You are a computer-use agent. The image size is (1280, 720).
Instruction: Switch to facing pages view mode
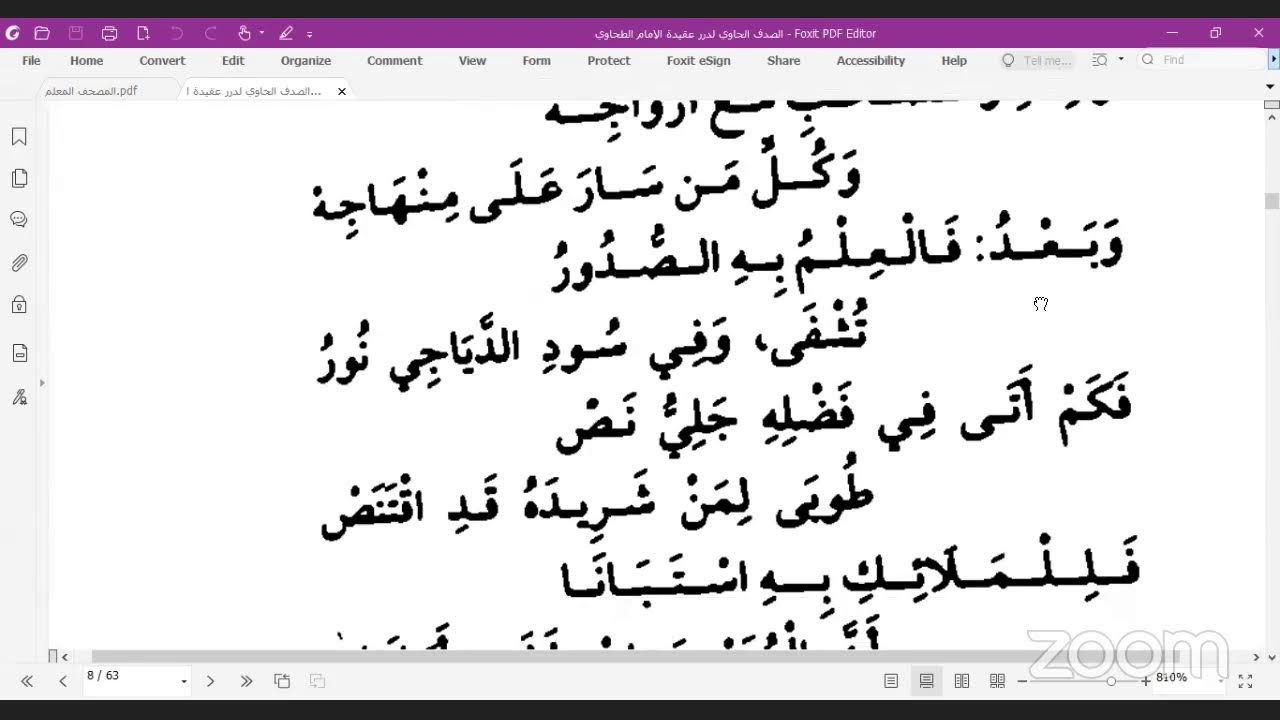click(x=962, y=681)
